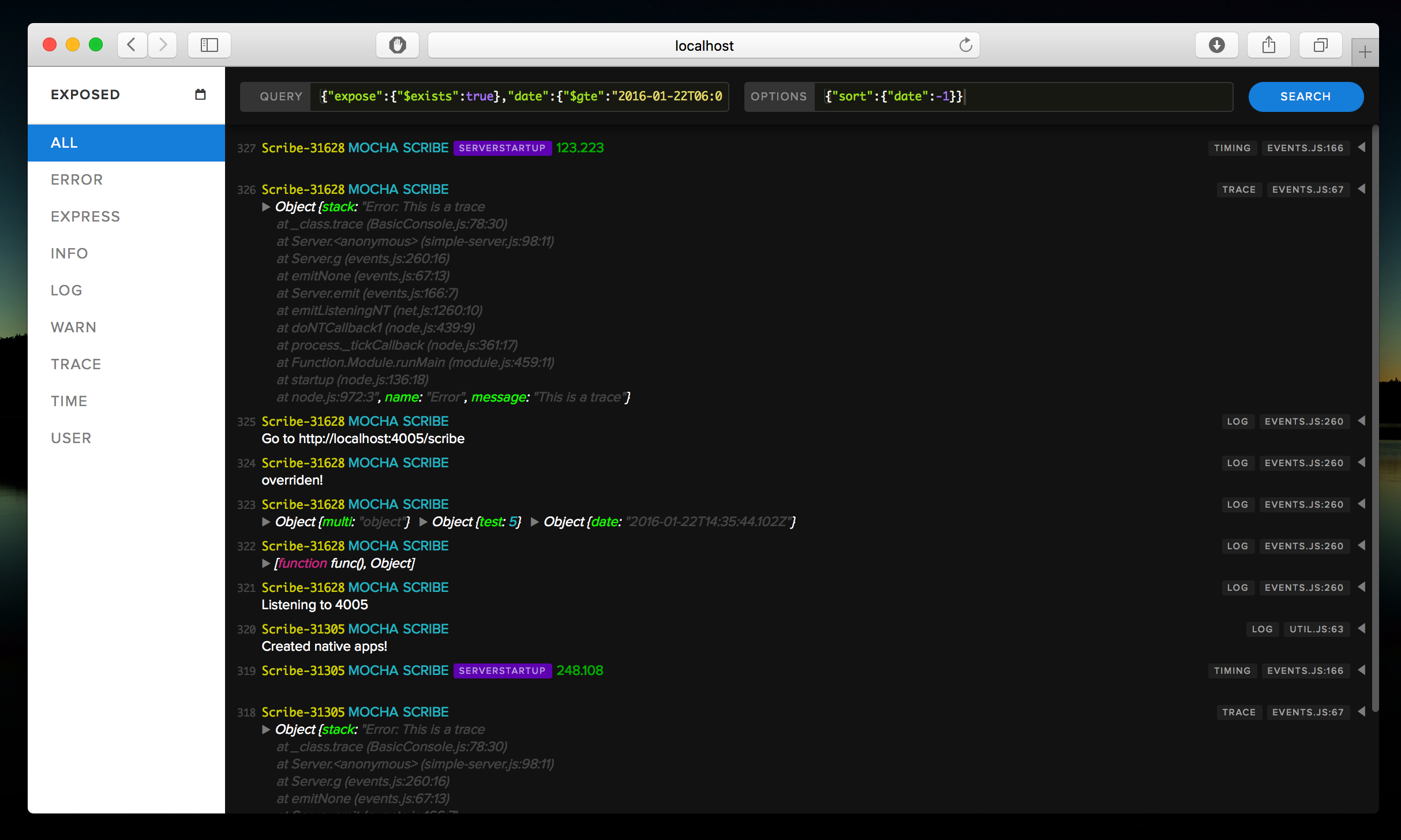Toggle the browser sidebar panel icon
The width and height of the screenshot is (1401, 840).
point(209,45)
